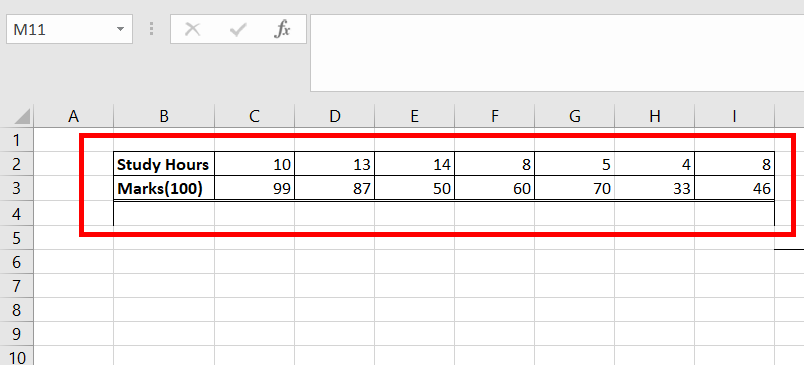Select row 3 header
Viewport: 804px width, 365px height.
tap(16, 188)
